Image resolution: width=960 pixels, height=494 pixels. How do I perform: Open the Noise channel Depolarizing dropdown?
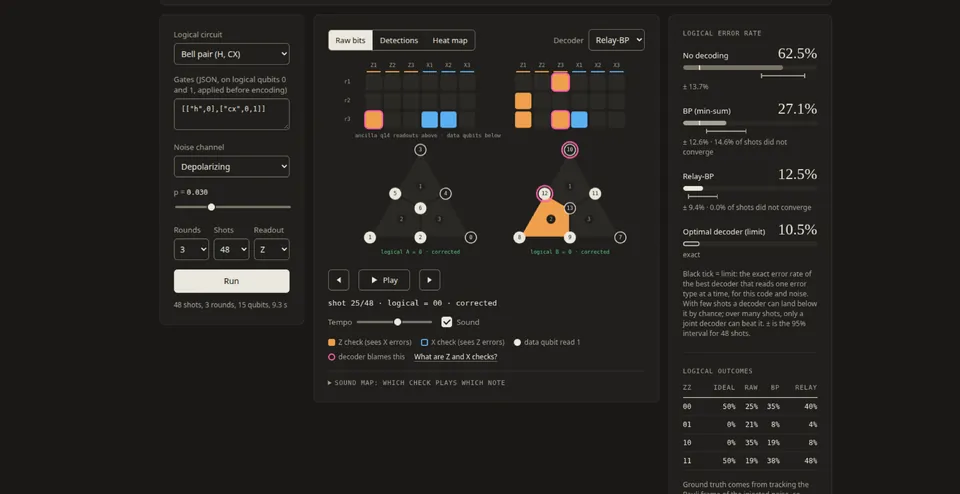tap(231, 167)
